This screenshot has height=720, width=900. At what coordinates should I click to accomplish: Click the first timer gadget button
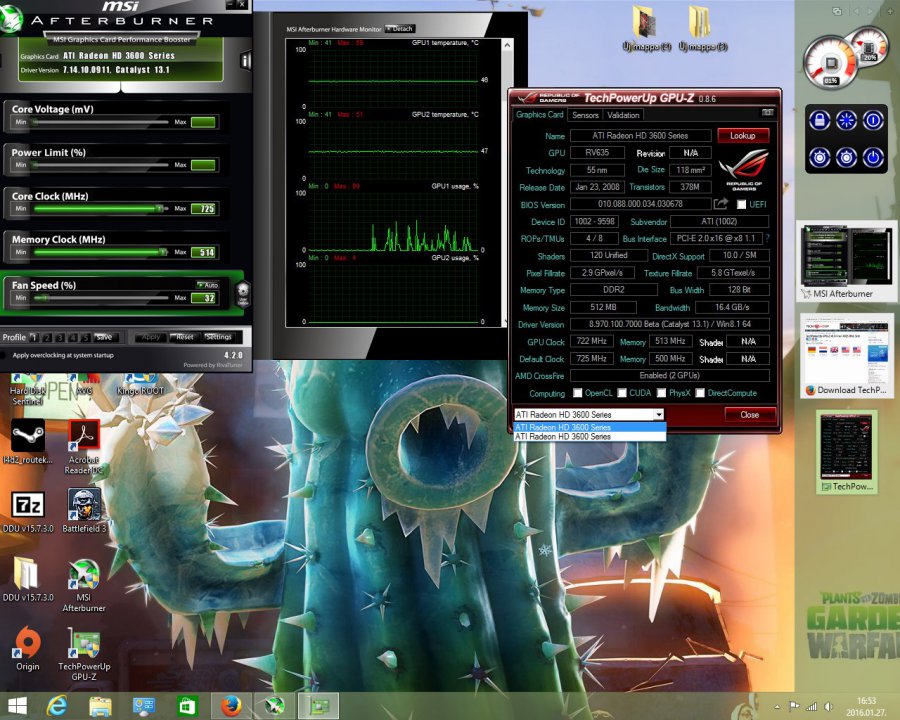[x=819, y=157]
